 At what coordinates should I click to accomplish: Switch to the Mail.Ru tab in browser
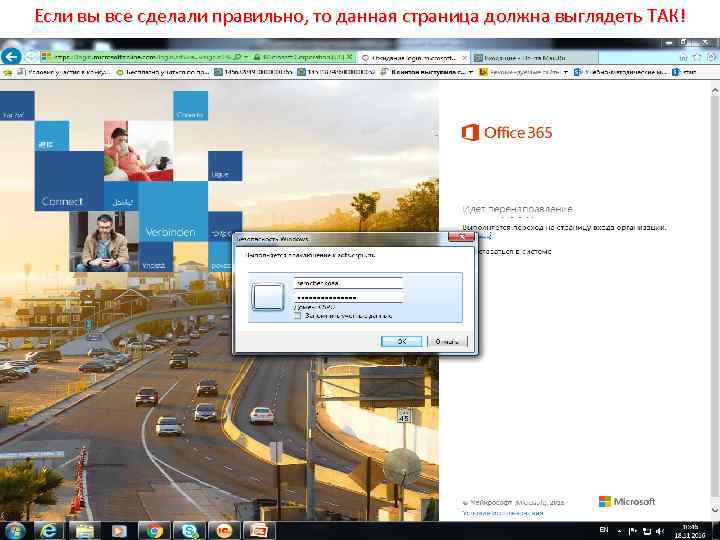point(534,58)
